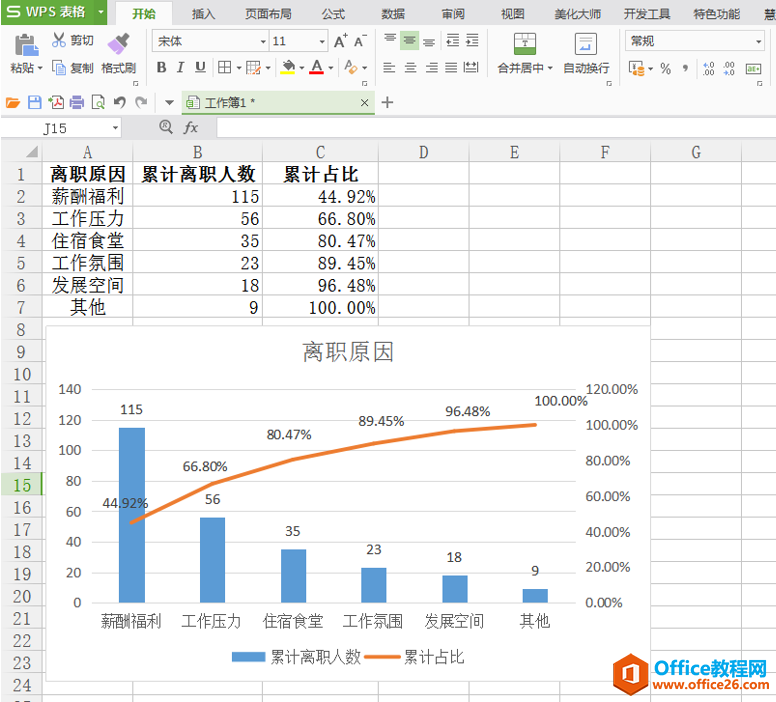Image resolution: width=776 pixels, height=702 pixels.
Task: Export to PDF icon
Action: pos(56,102)
